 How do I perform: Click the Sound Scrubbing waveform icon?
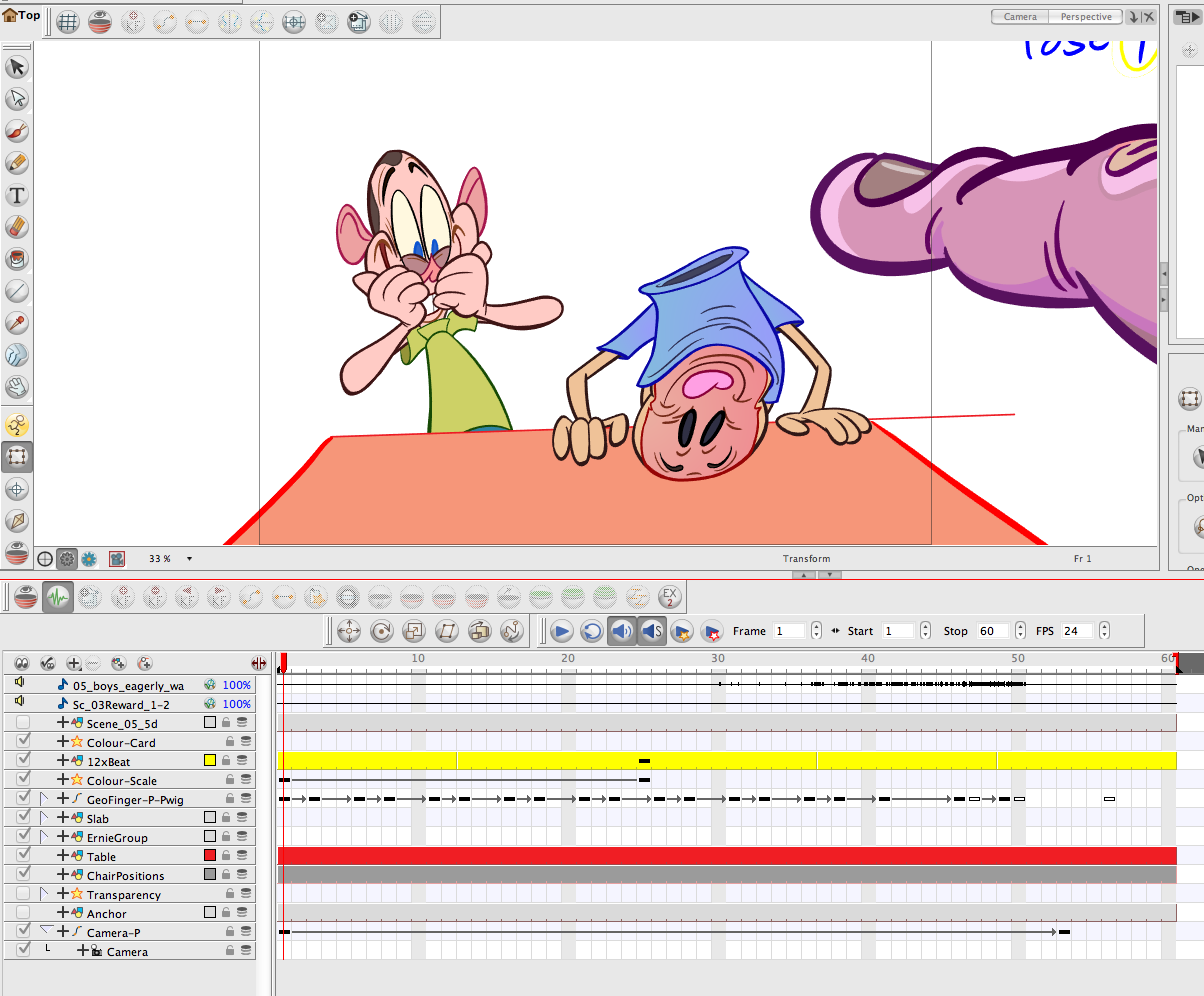click(x=58, y=598)
